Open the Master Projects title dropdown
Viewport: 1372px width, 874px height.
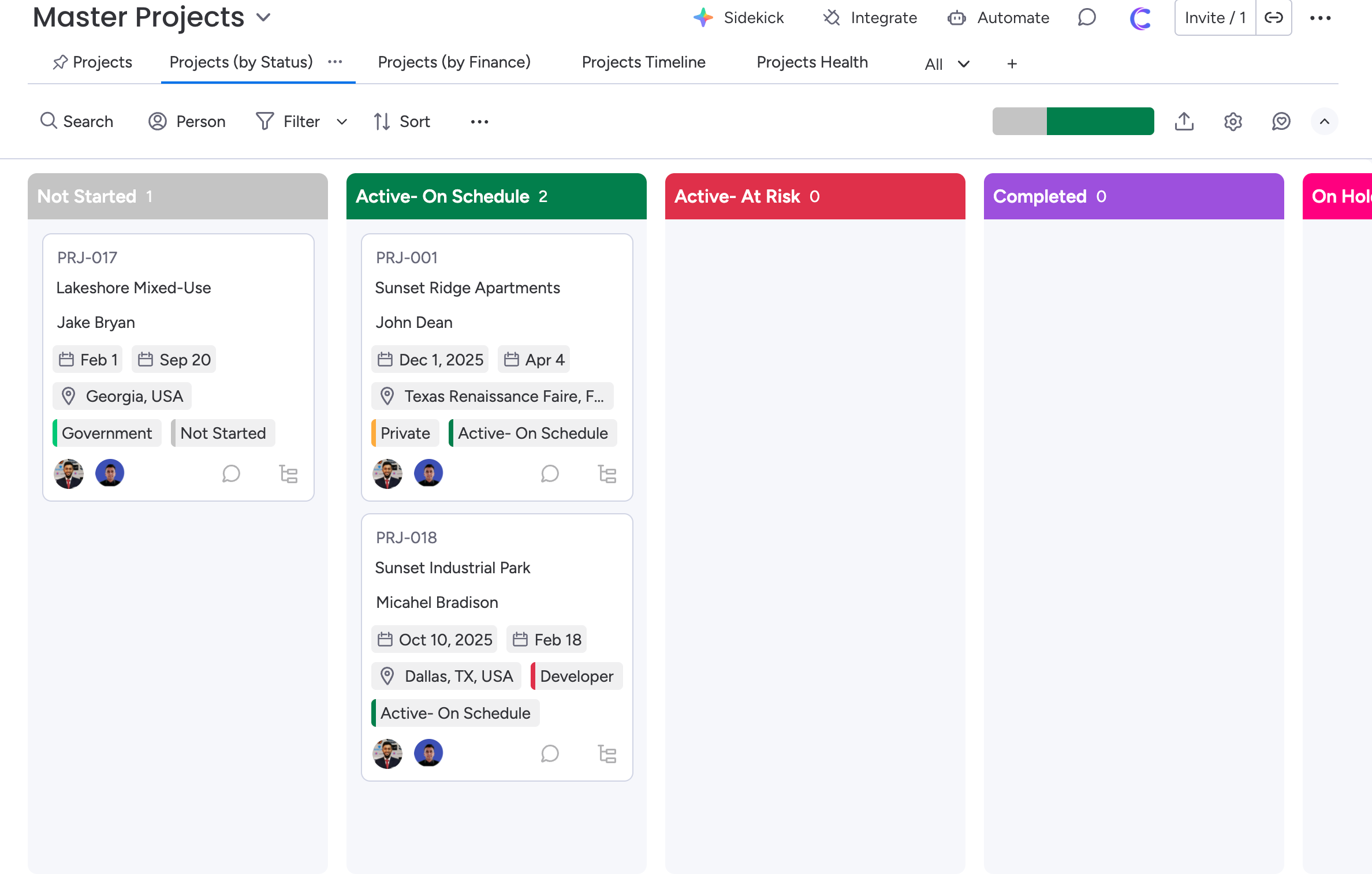click(x=263, y=17)
